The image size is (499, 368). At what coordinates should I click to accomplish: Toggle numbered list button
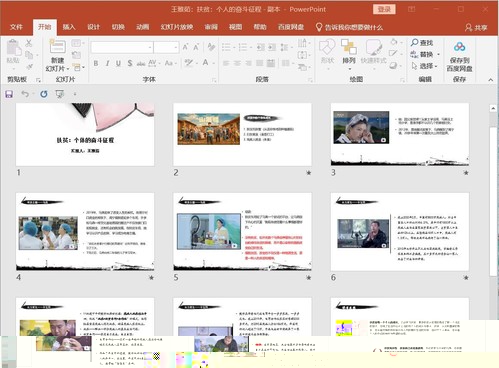[x=243, y=47]
